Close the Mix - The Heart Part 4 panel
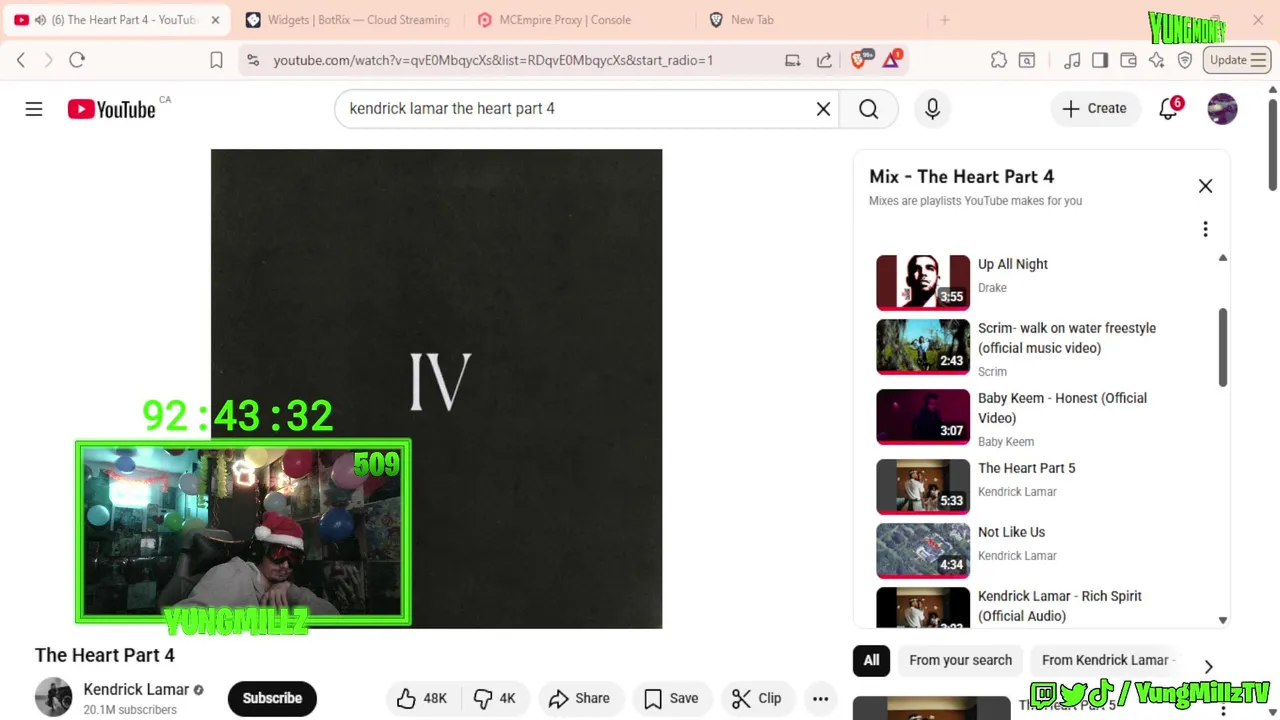Viewport: 1280px width, 720px height. [1205, 186]
